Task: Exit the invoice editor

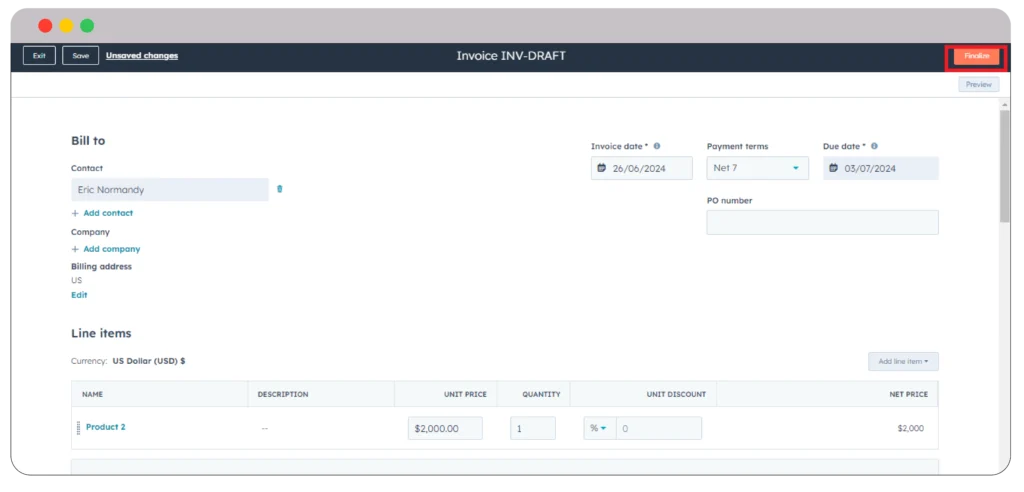Action: [x=39, y=56]
